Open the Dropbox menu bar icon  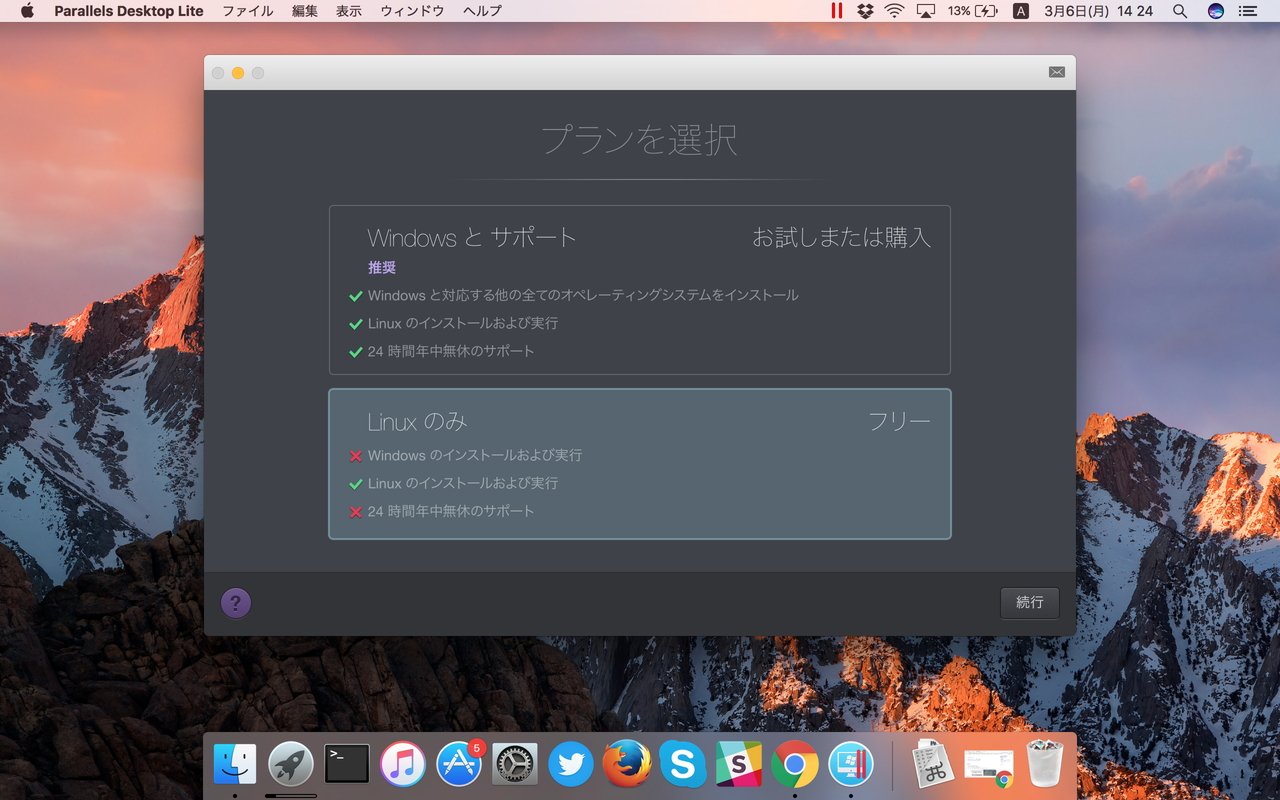tap(864, 11)
